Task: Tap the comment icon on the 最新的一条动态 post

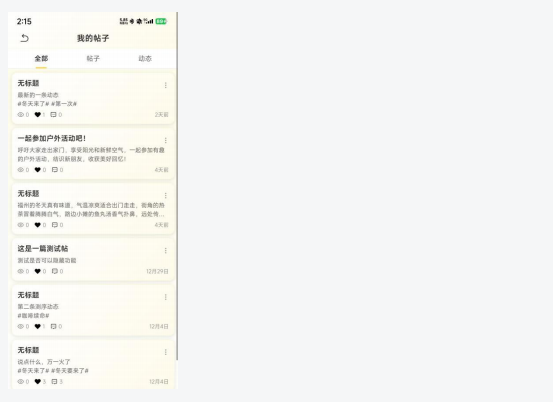Action: pos(53,115)
